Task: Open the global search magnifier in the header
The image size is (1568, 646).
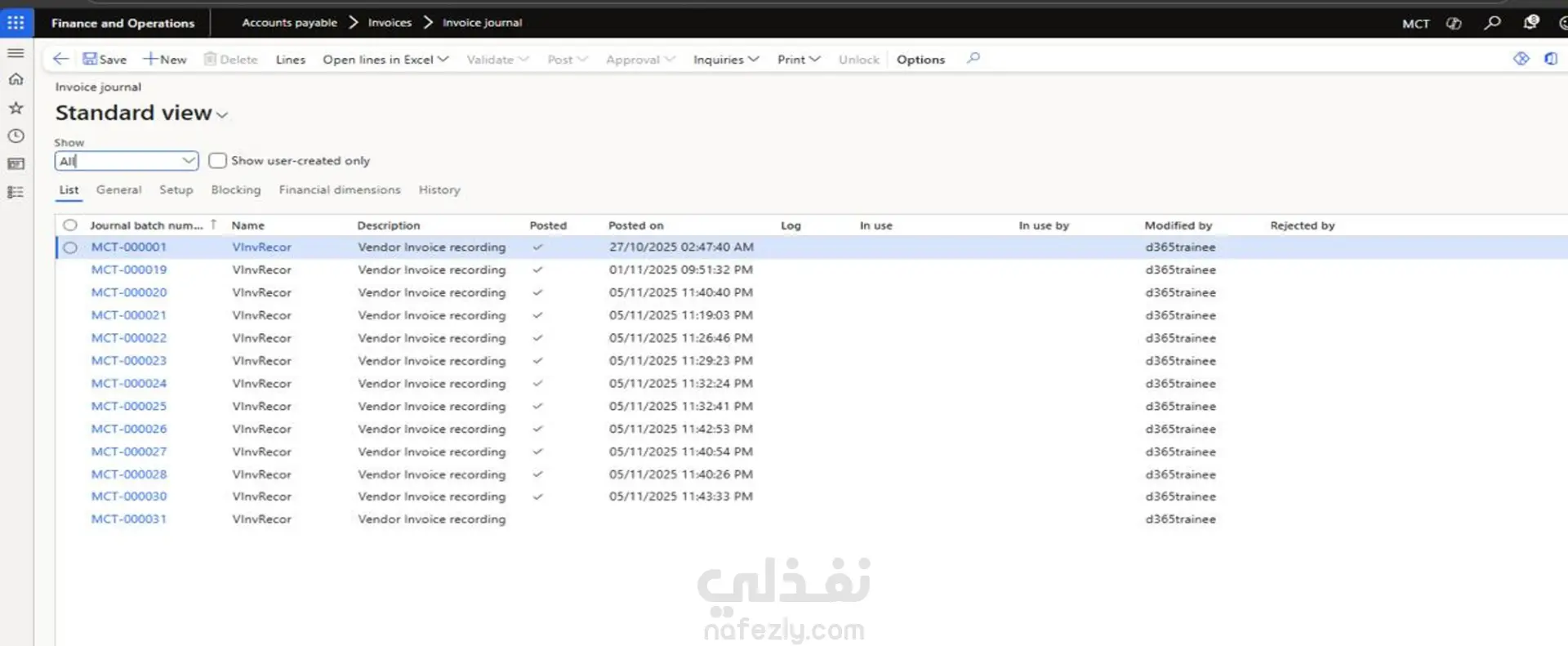Action: [1492, 23]
